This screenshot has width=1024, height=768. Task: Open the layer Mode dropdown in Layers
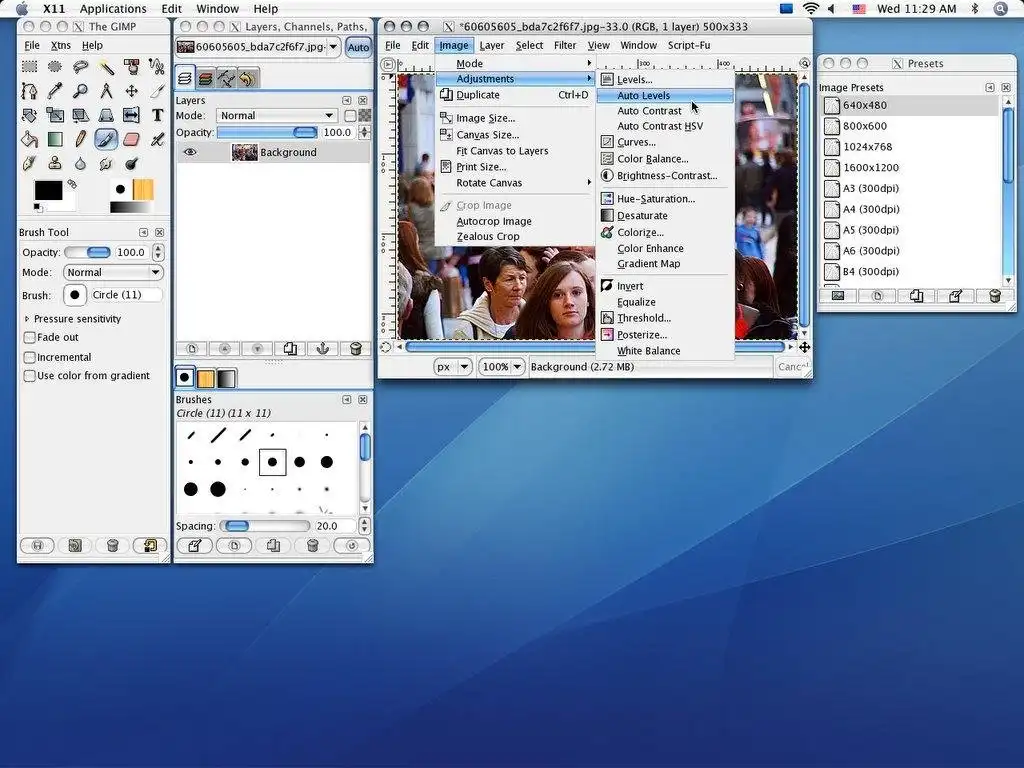[x=276, y=116]
